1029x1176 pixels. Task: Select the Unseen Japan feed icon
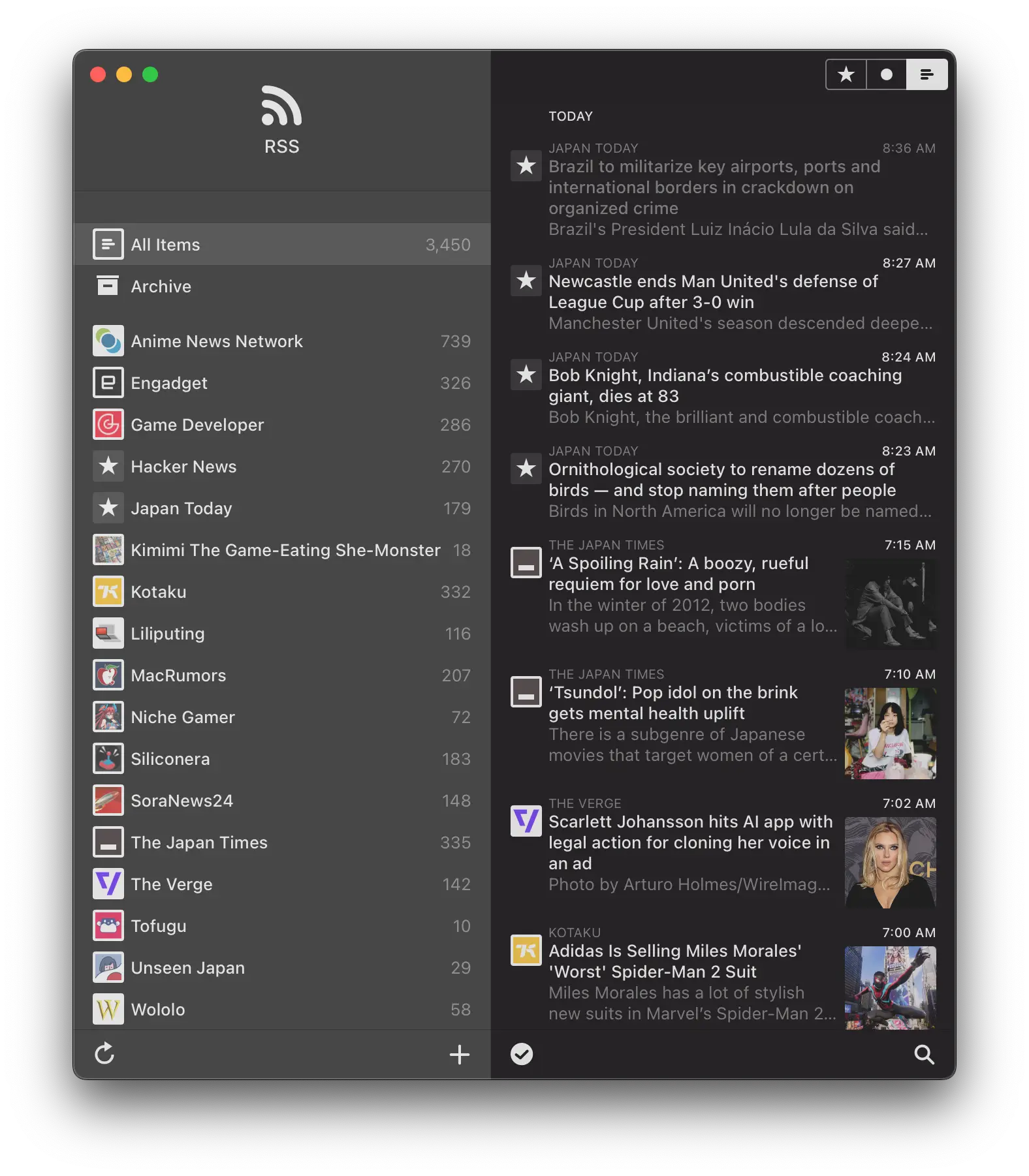(x=108, y=967)
